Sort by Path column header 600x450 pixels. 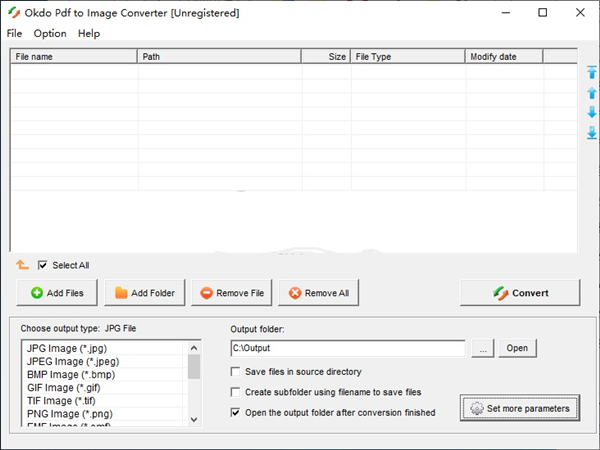tap(219, 57)
